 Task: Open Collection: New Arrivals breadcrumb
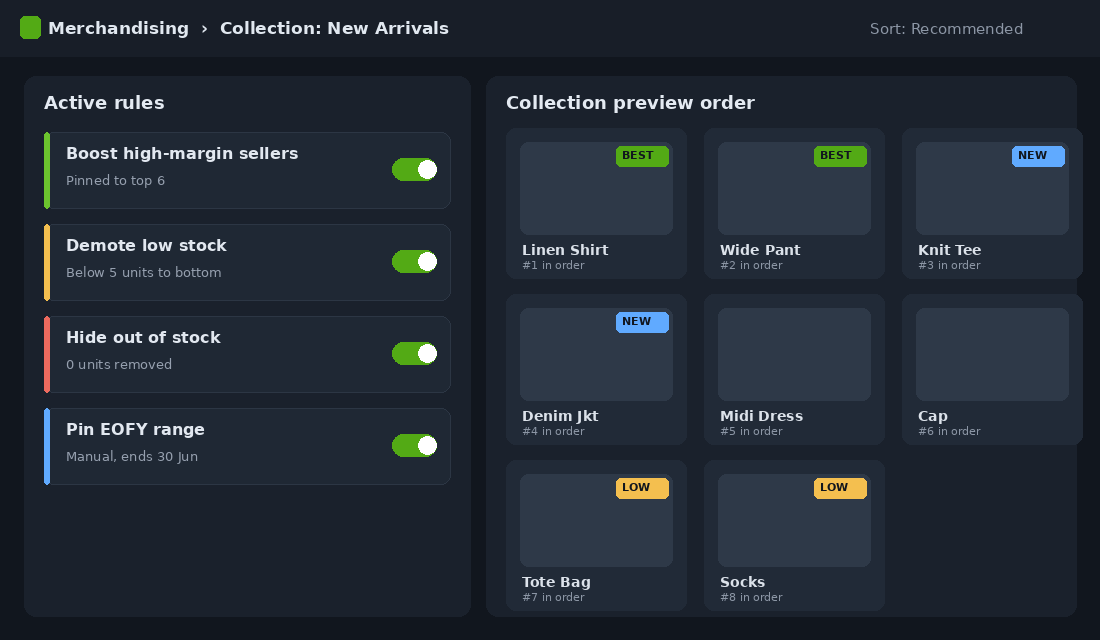[x=334, y=28]
